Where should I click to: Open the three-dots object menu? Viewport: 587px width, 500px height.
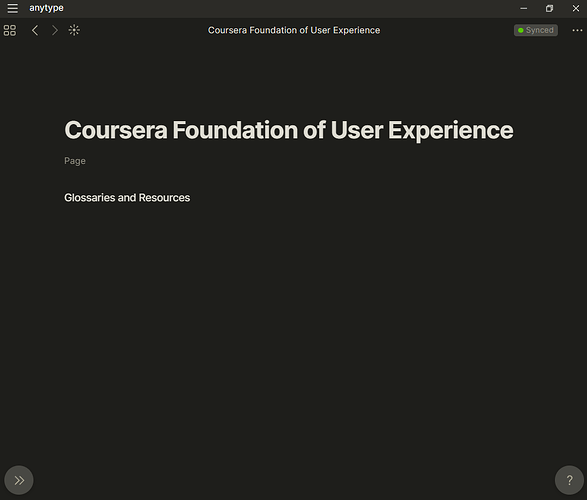point(577,30)
